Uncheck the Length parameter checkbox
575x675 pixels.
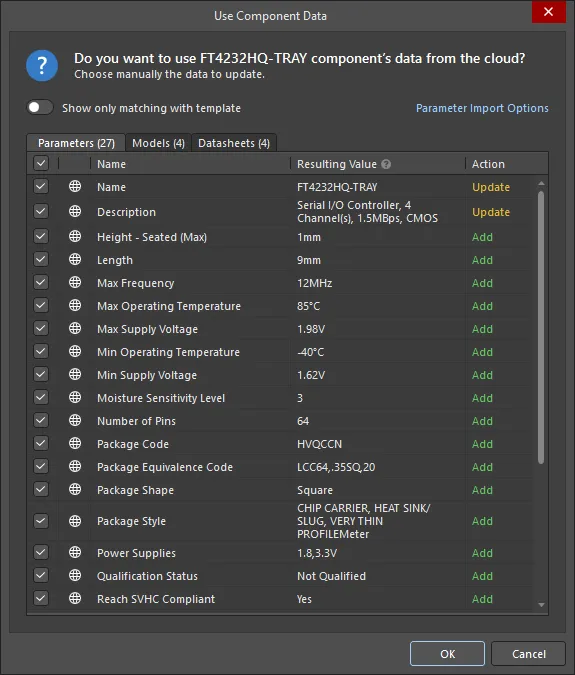coord(41,259)
